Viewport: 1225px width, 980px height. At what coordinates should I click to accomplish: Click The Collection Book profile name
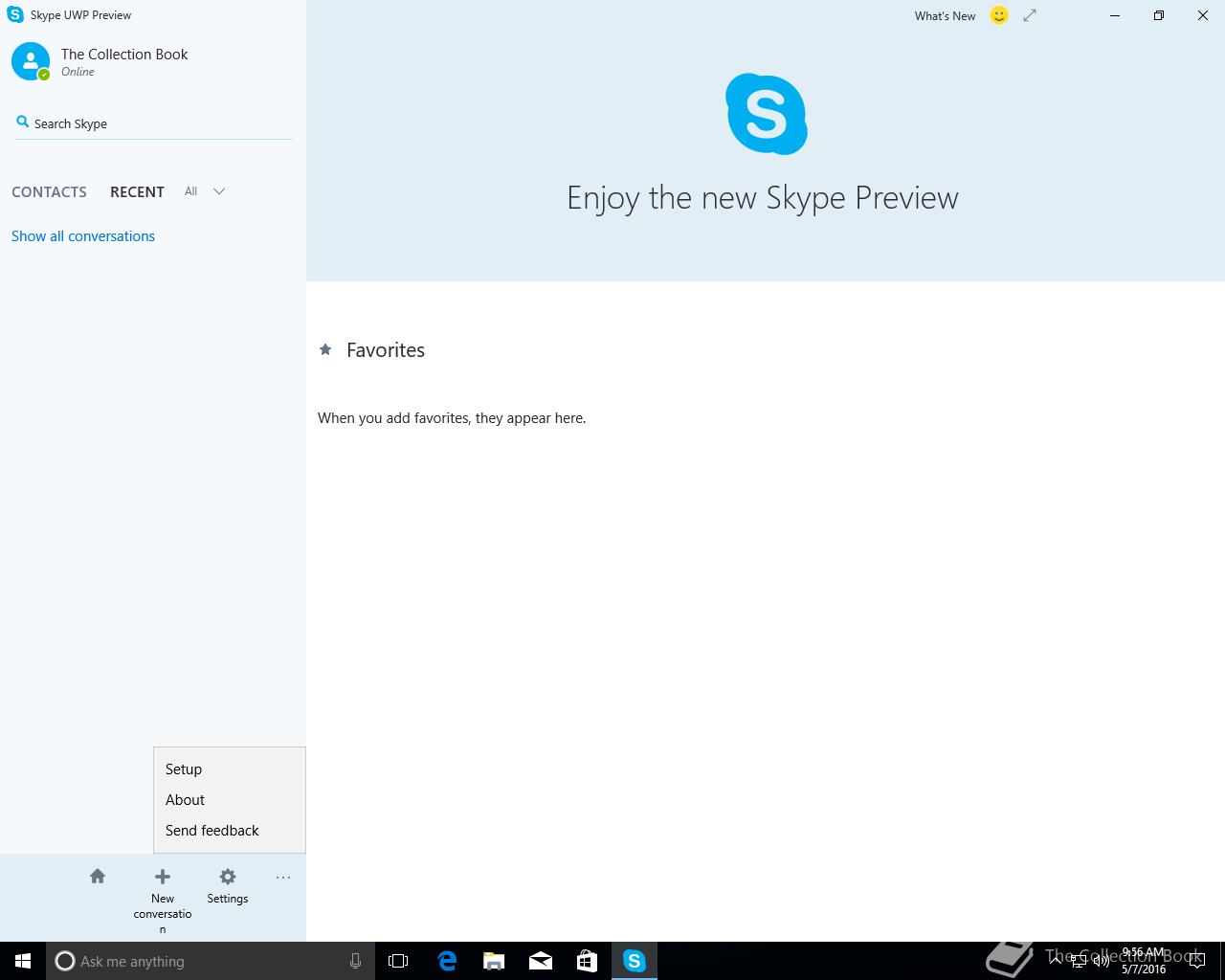click(x=124, y=55)
